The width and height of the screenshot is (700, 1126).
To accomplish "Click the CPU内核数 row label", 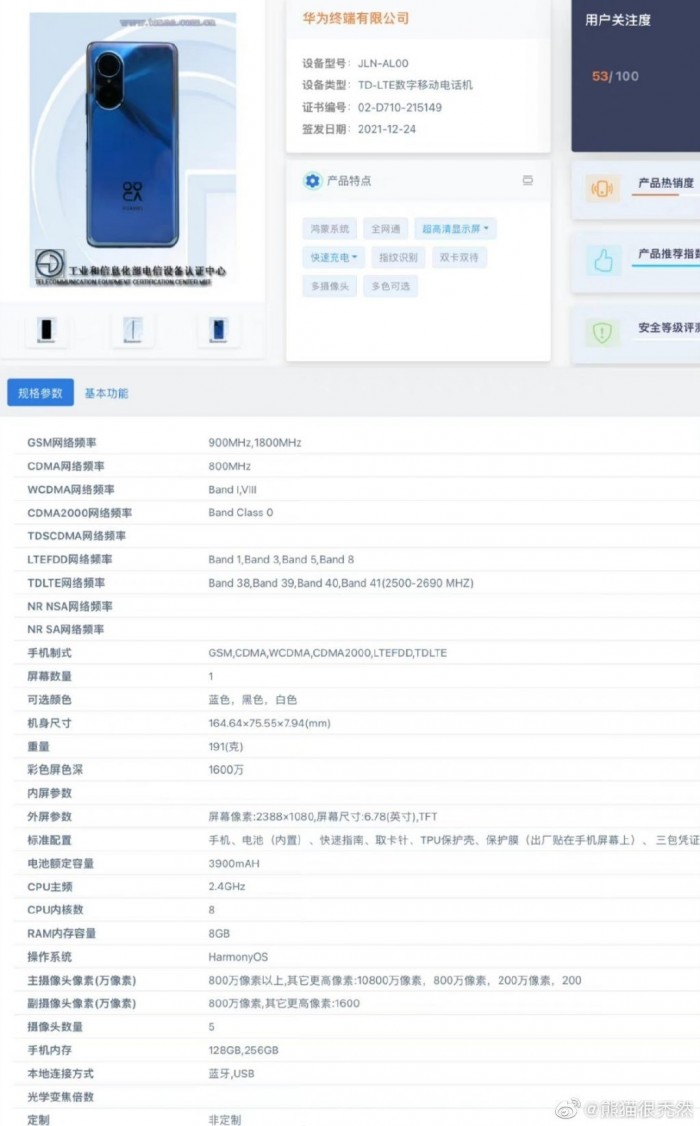I will click(x=55, y=909).
